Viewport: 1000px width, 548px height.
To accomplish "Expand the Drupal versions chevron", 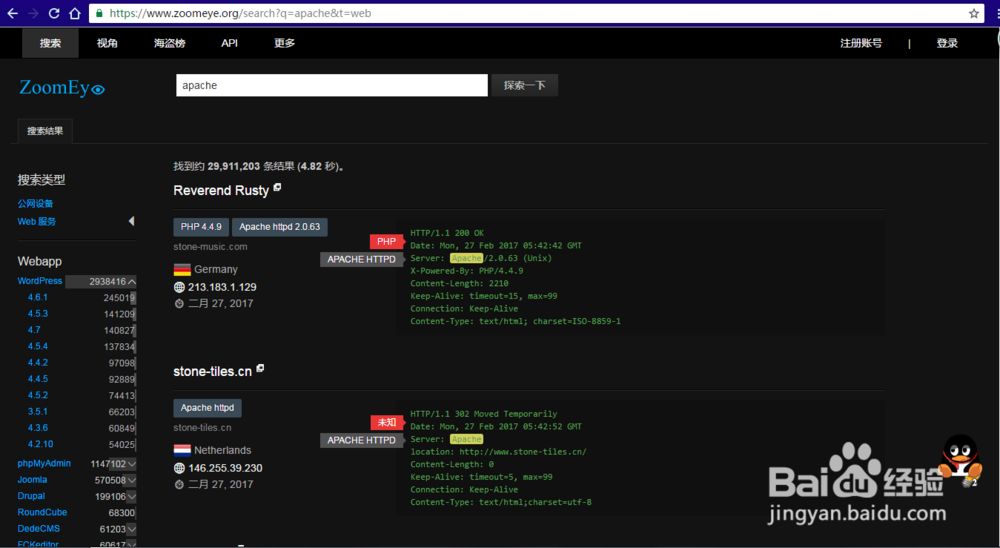I will (x=131, y=496).
